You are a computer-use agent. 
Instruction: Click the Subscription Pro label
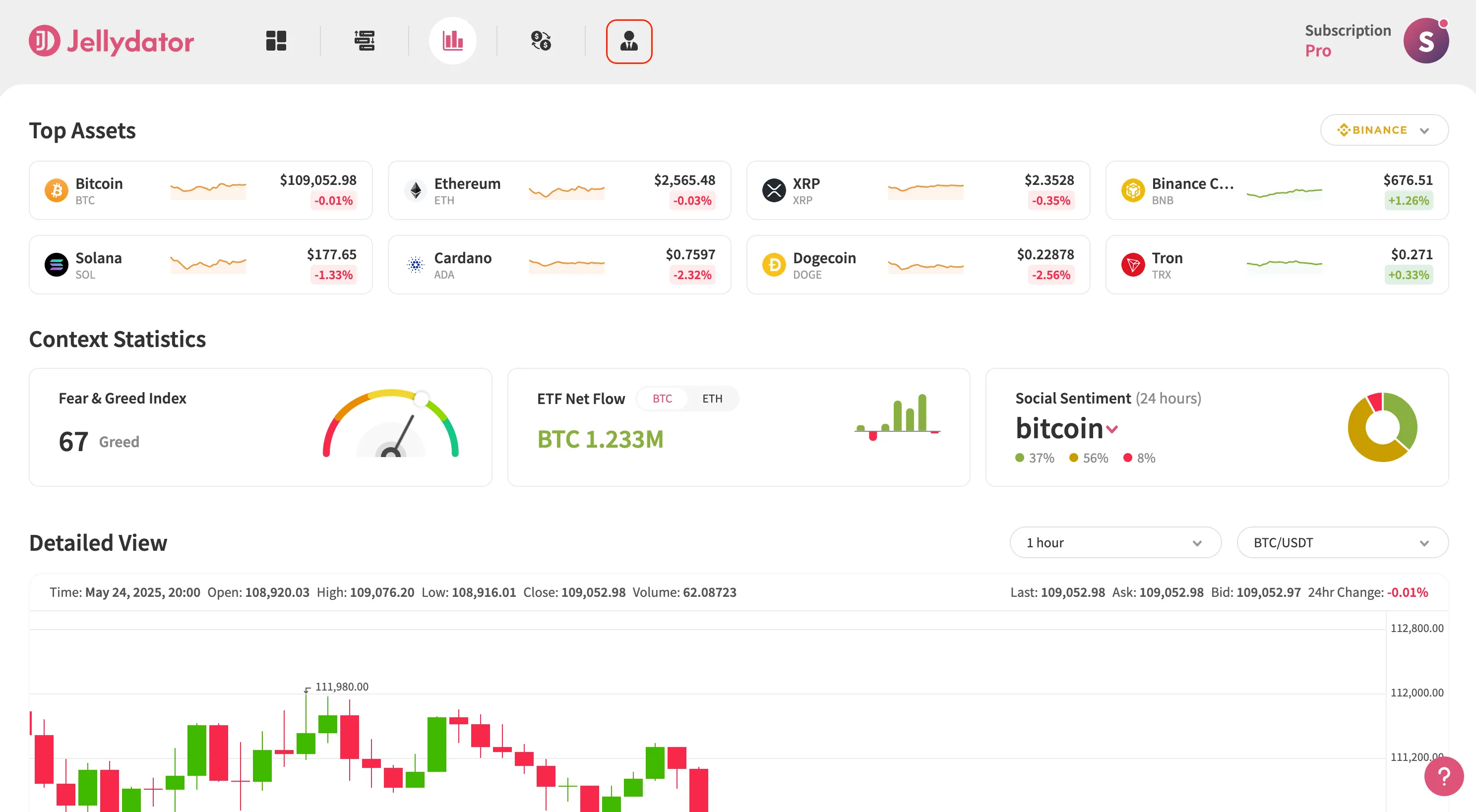(1348, 41)
